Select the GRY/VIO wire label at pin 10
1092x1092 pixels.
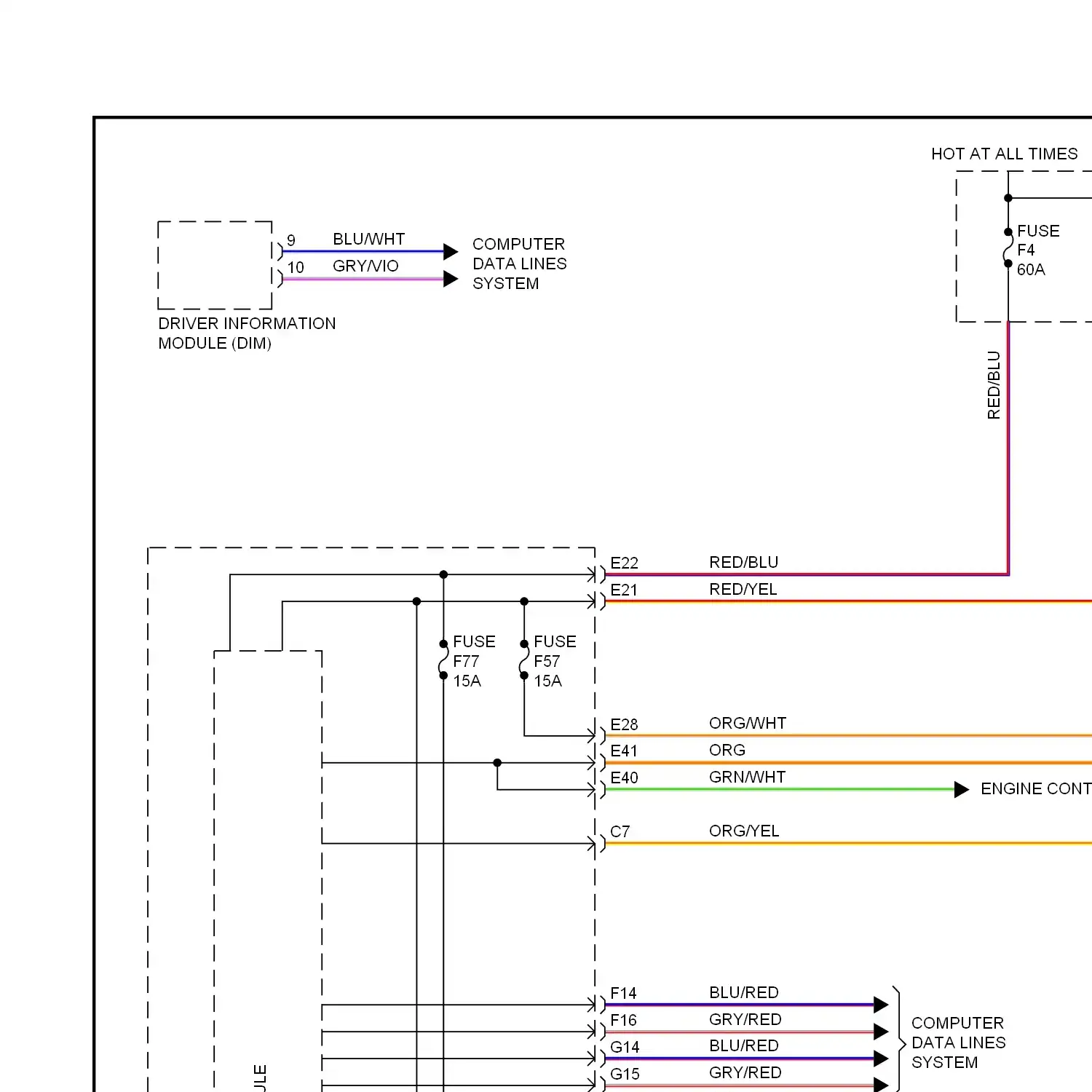pyautogui.click(x=365, y=266)
